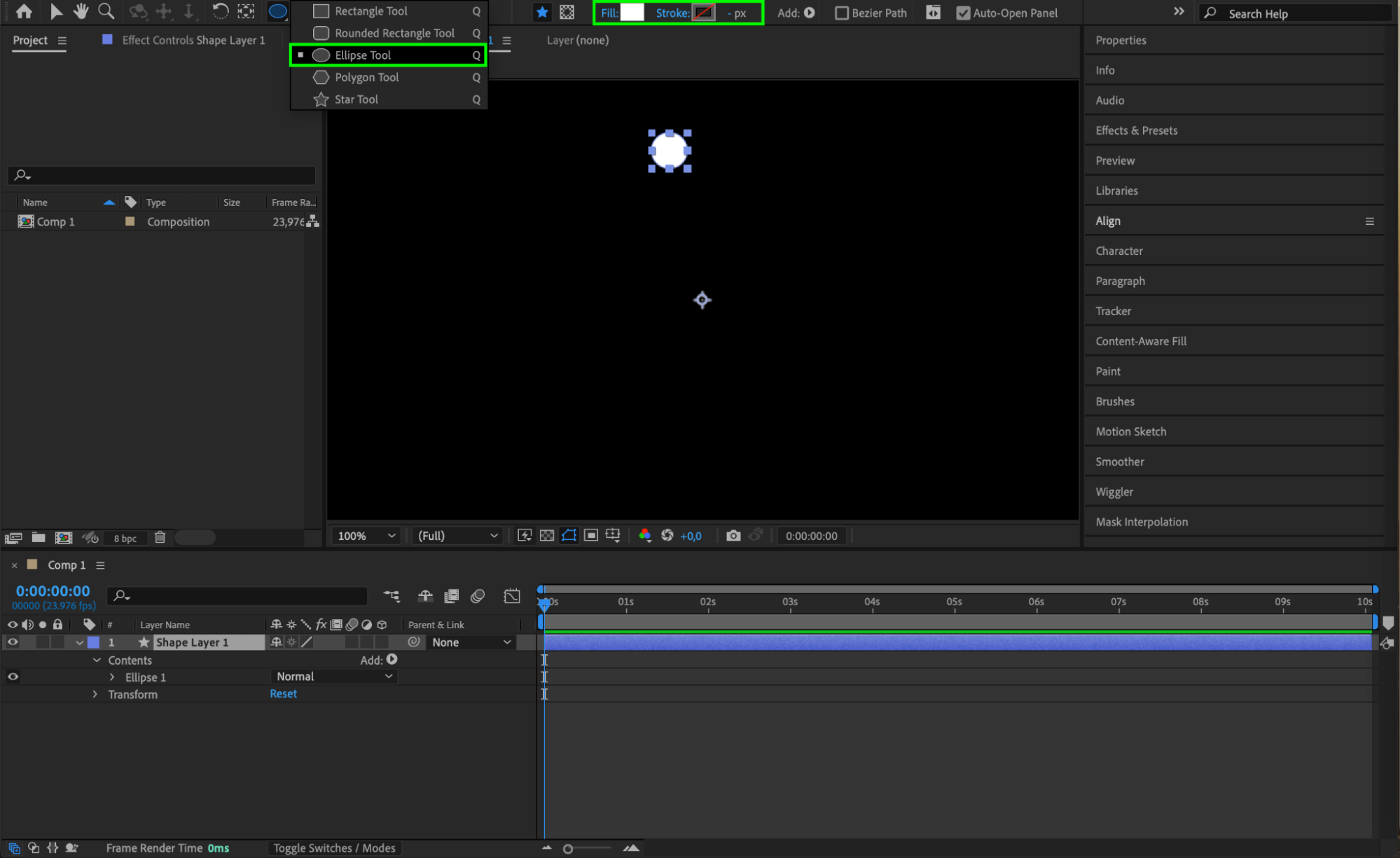This screenshot has height=858, width=1400.
Task: Hide Shape Layer 1 visibility eye
Action: tap(13, 642)
